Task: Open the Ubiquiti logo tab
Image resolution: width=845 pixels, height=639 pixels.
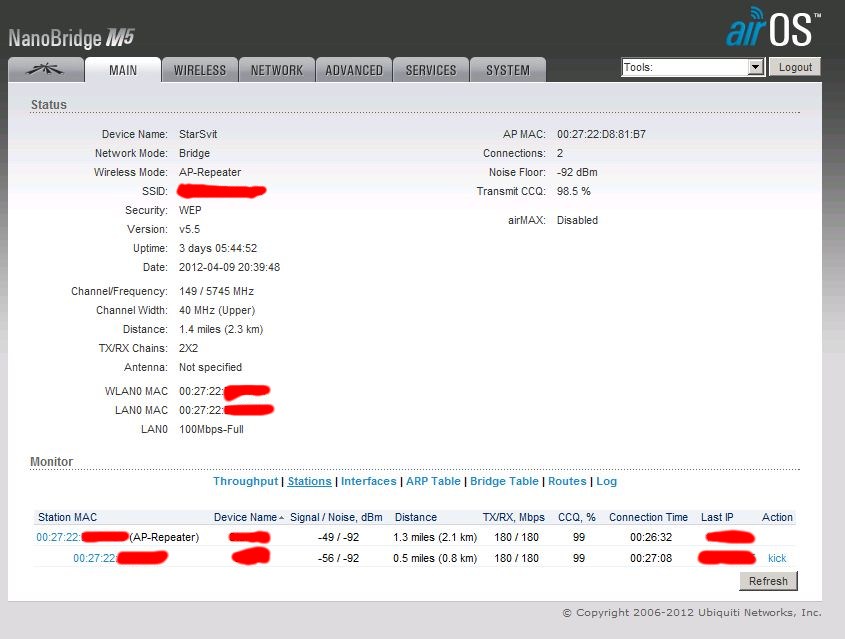Action: pos(46,70)
